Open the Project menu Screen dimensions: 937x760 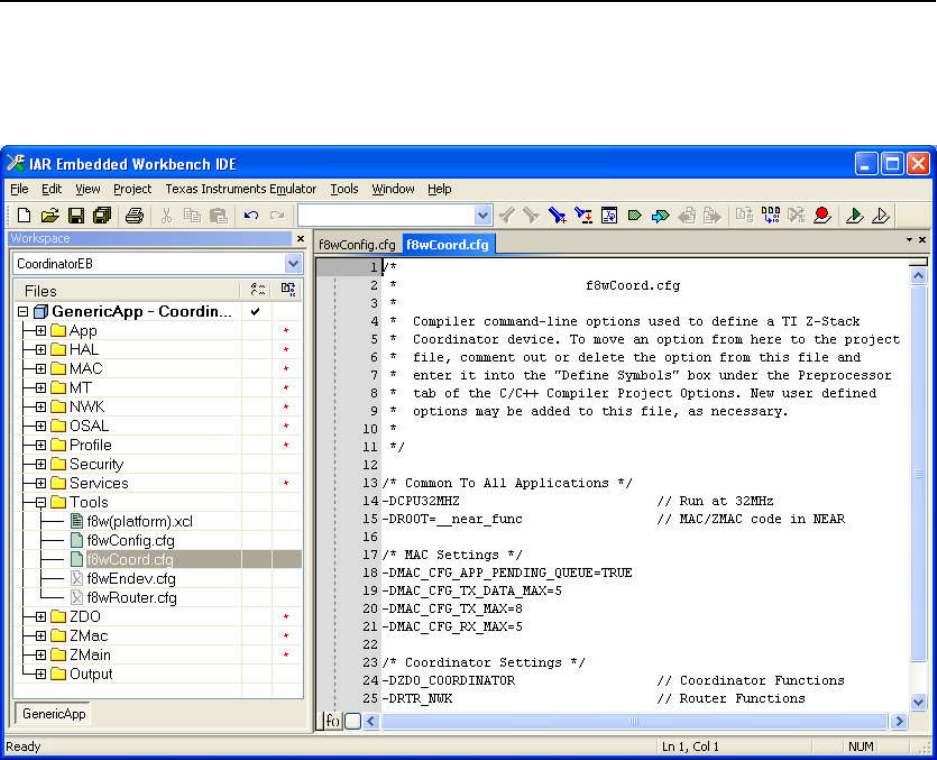pos(132,189)
